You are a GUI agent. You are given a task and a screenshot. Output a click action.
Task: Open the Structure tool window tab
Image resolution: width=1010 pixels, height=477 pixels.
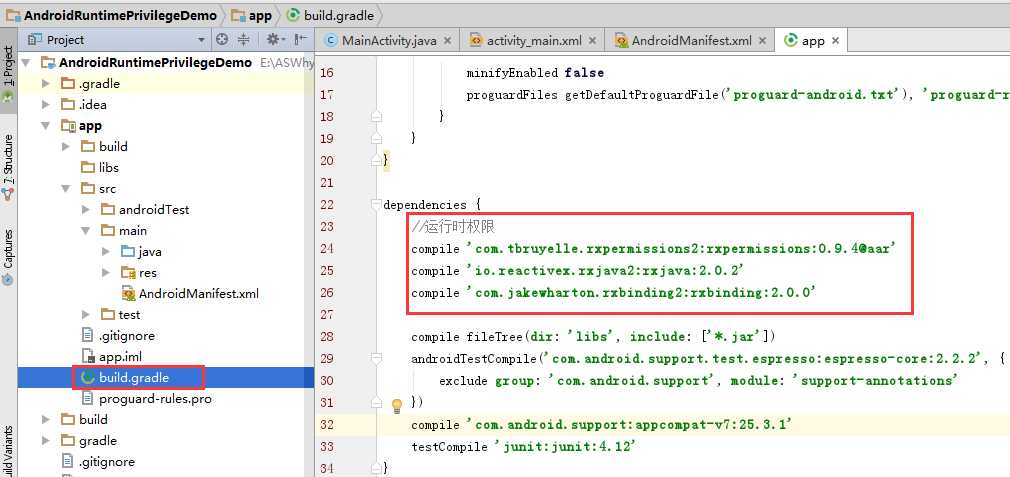click(x=8, y=169)
